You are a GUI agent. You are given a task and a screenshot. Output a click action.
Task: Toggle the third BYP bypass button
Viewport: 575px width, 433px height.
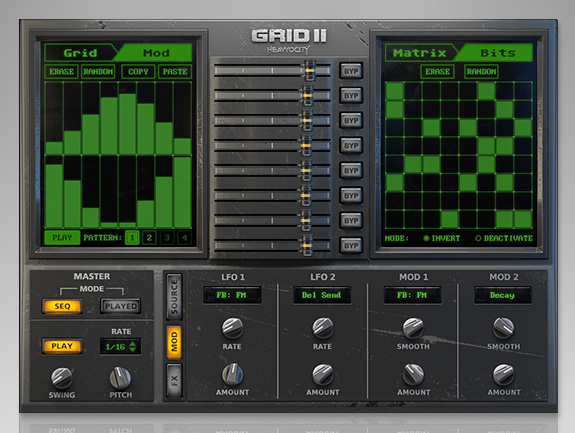[x=351, y=121]
